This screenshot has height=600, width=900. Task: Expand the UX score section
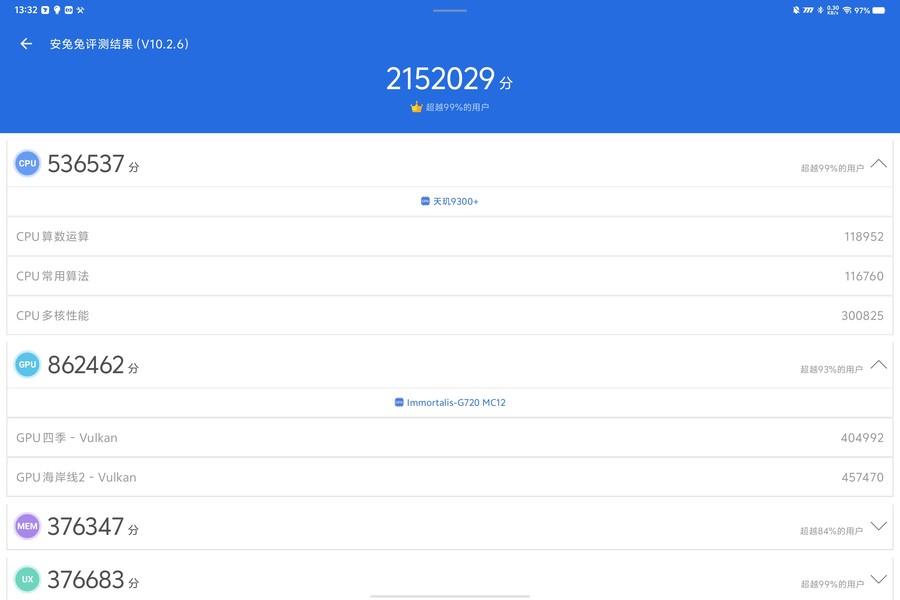pos(878,579)
